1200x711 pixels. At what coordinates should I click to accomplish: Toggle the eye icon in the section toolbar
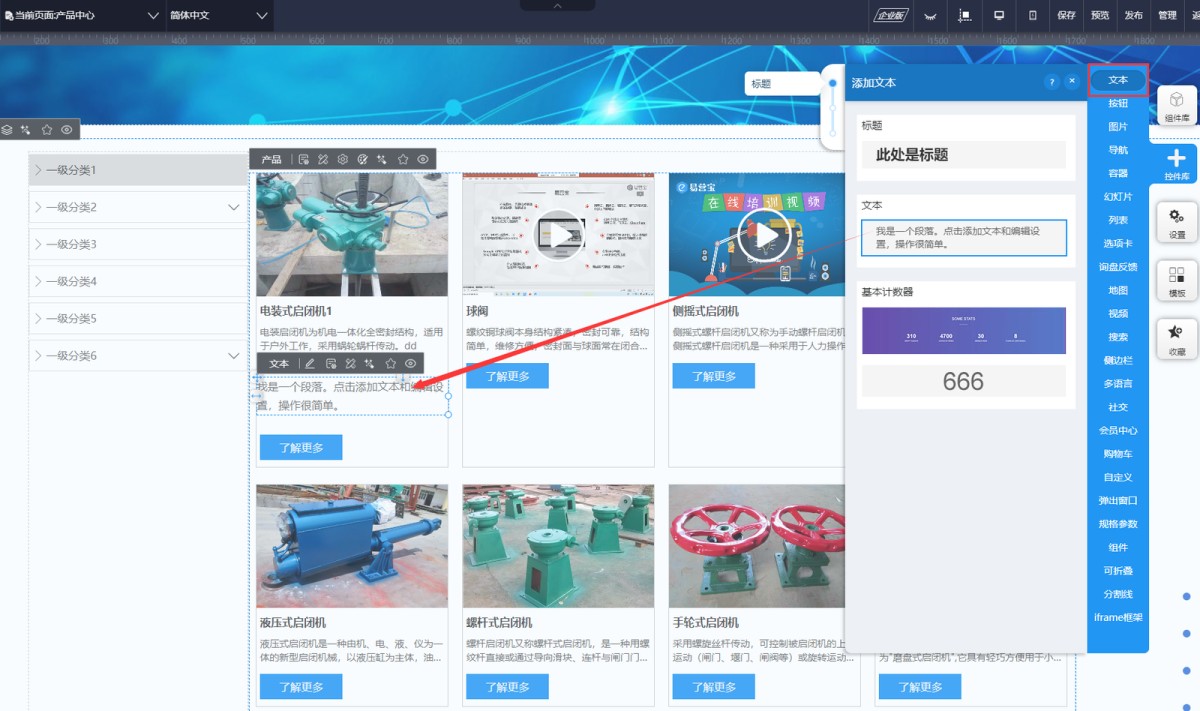point(66,130)
